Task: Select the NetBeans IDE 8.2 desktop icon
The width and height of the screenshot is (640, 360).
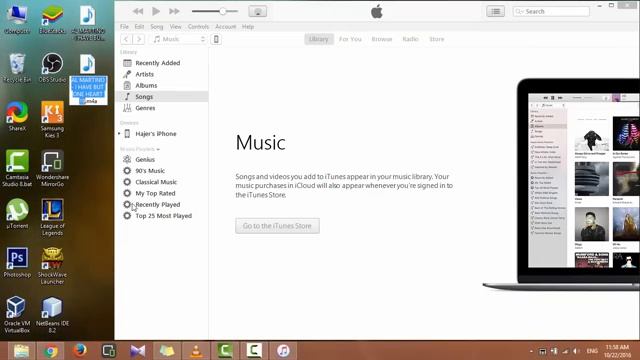Action: point(52,315)
